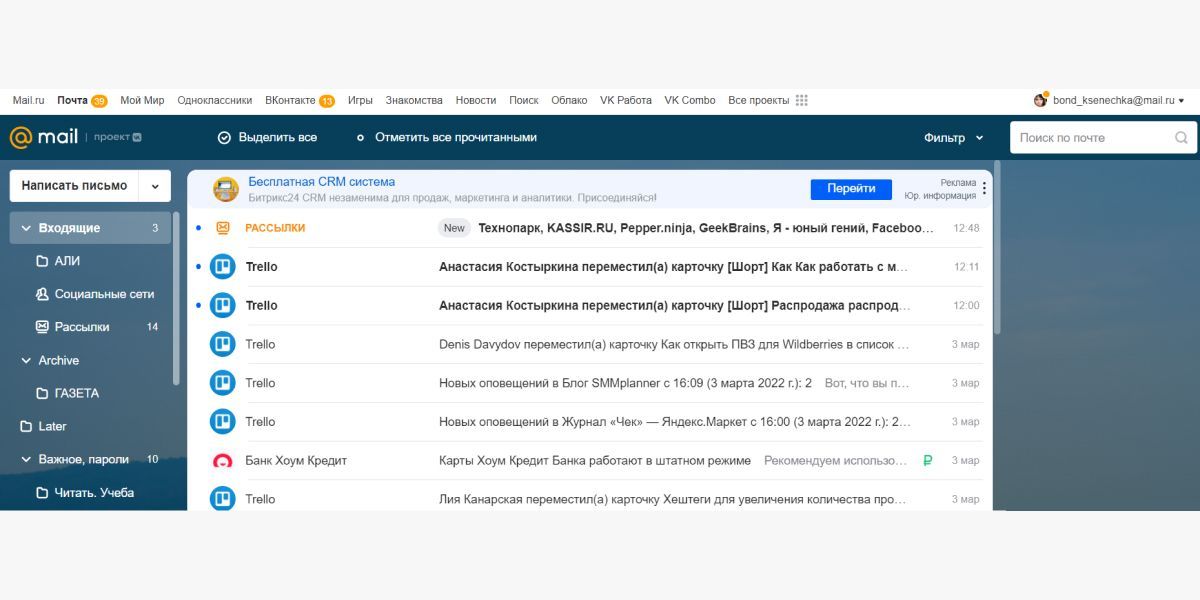Click the Bitrix24 ad icon

click(225, 189)
